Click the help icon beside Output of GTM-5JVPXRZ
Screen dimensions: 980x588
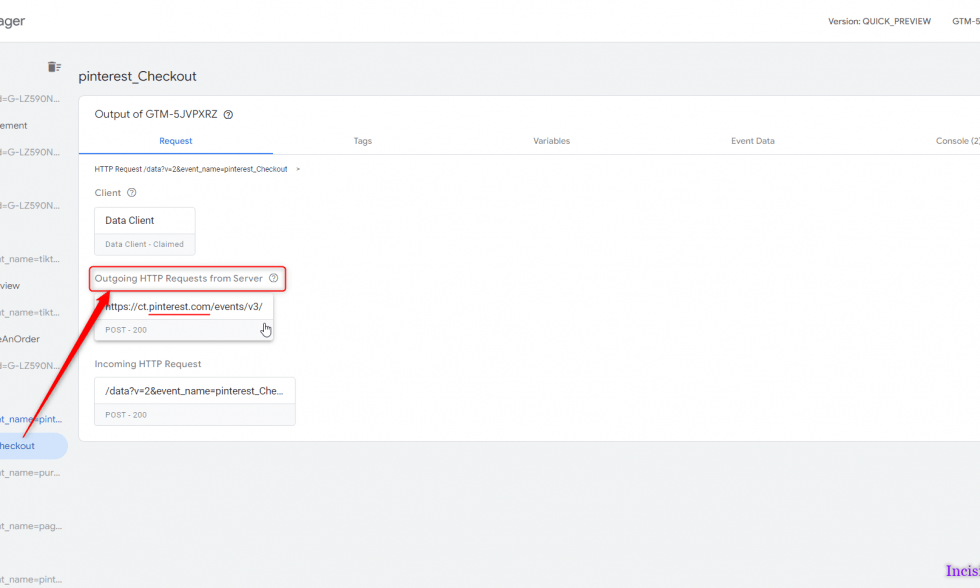tap(228, 114)
